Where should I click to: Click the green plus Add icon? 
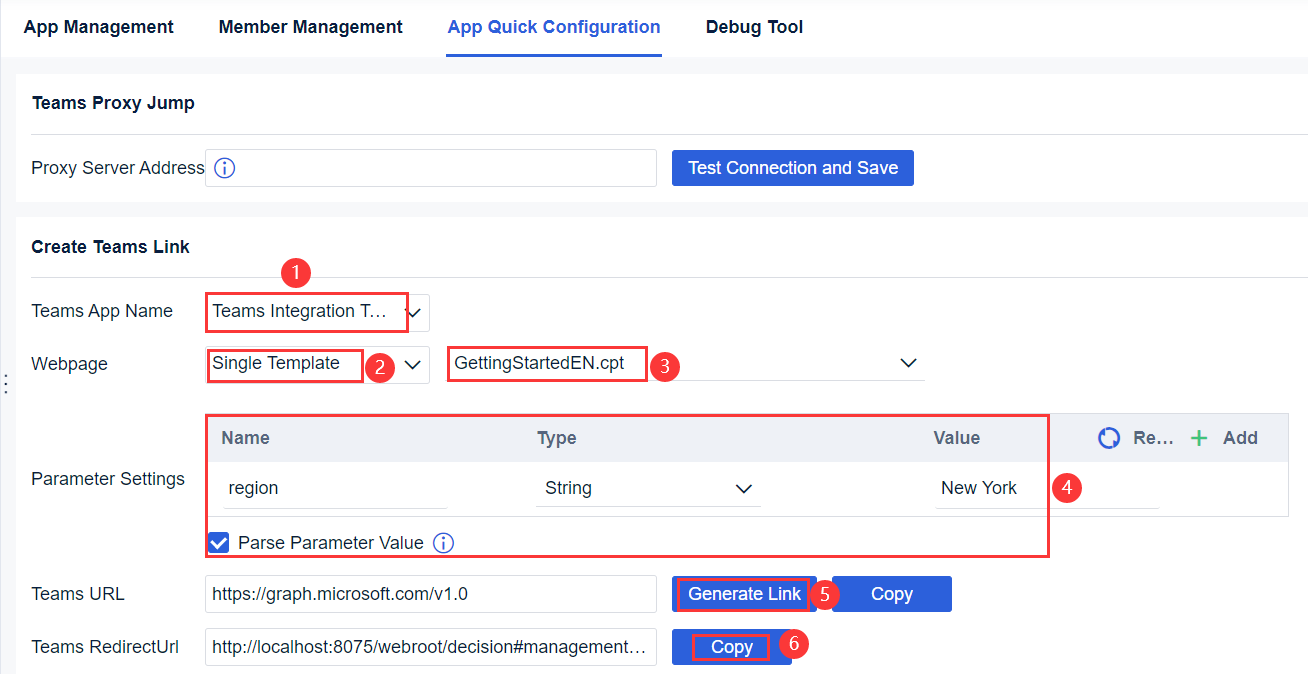[1200, 438]
